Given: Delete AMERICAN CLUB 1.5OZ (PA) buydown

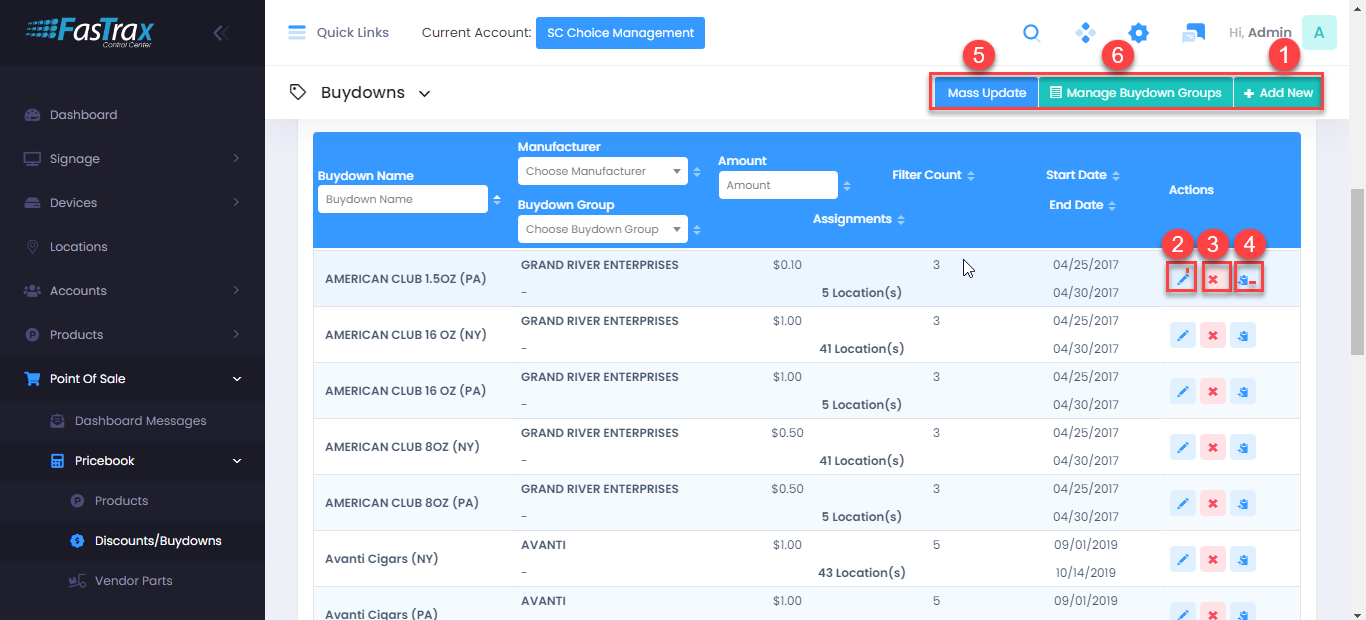Looking at the screenshot, I should 1213,279.
